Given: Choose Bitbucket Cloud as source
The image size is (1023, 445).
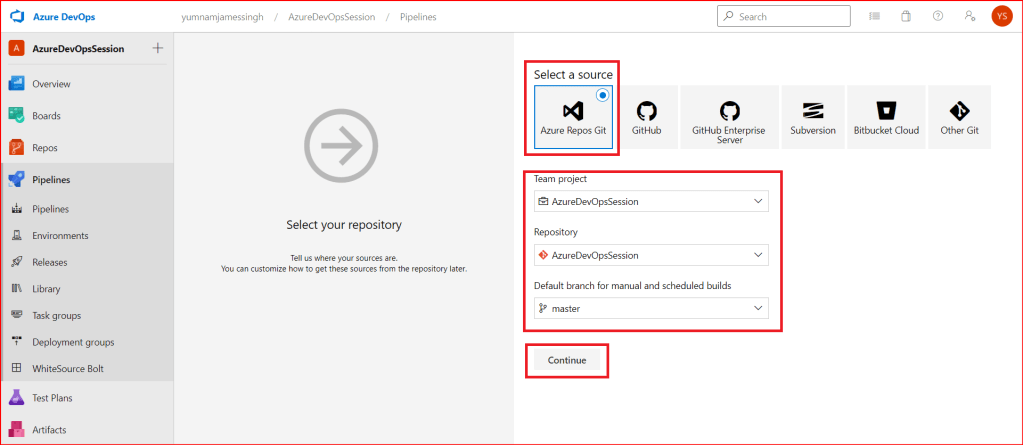Looking at the screenshot, I should point(886,117).
